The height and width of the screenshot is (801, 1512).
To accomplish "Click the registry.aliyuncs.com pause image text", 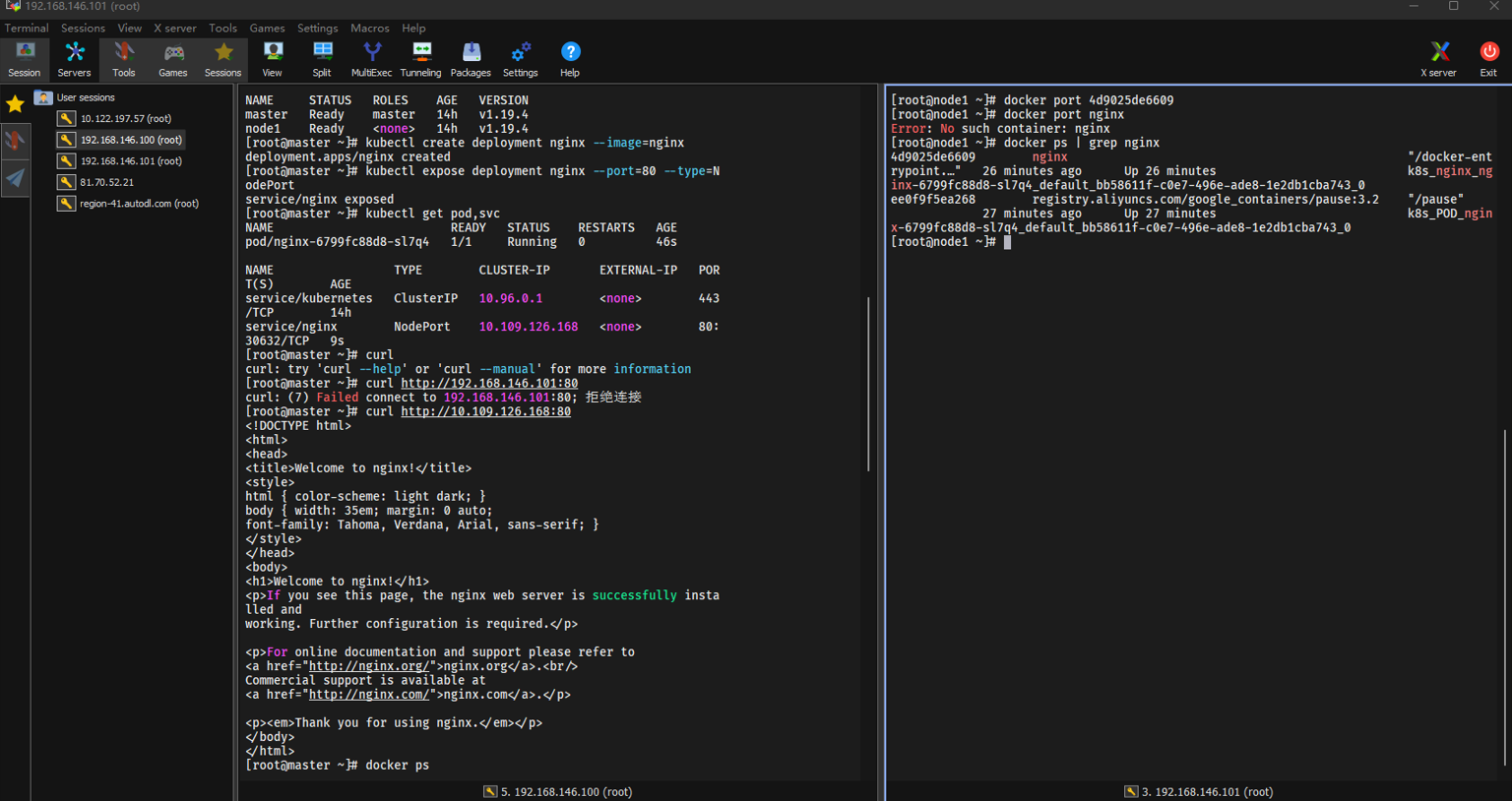I will [x=1205, y=199].
